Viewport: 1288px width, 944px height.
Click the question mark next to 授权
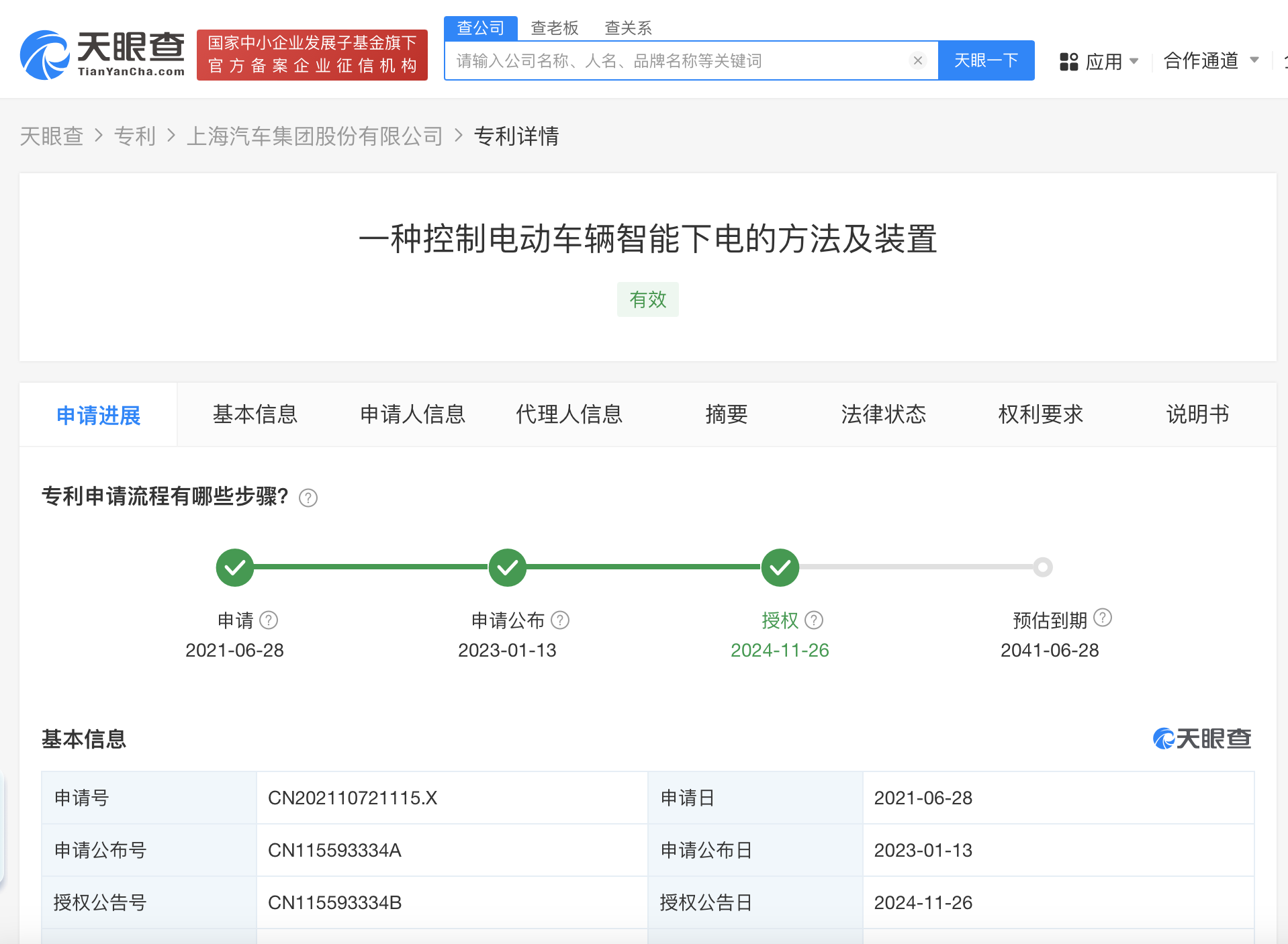[x=814, y=620]
